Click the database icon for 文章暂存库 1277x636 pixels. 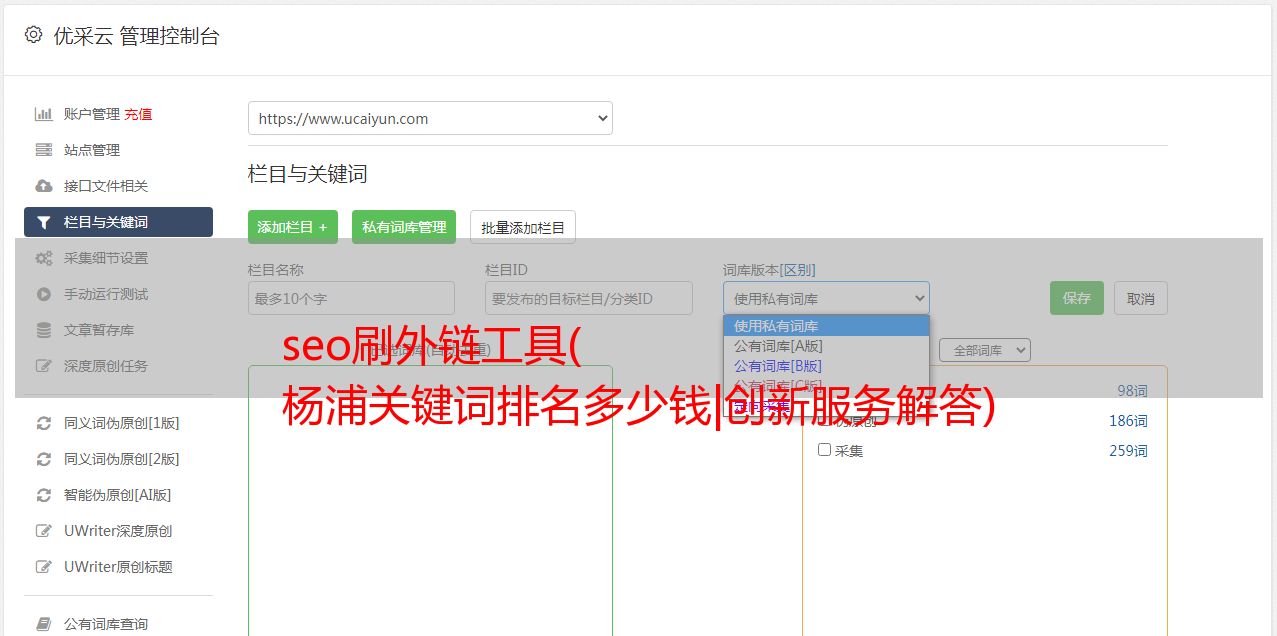pyautogui.click(x=44, y=330)
